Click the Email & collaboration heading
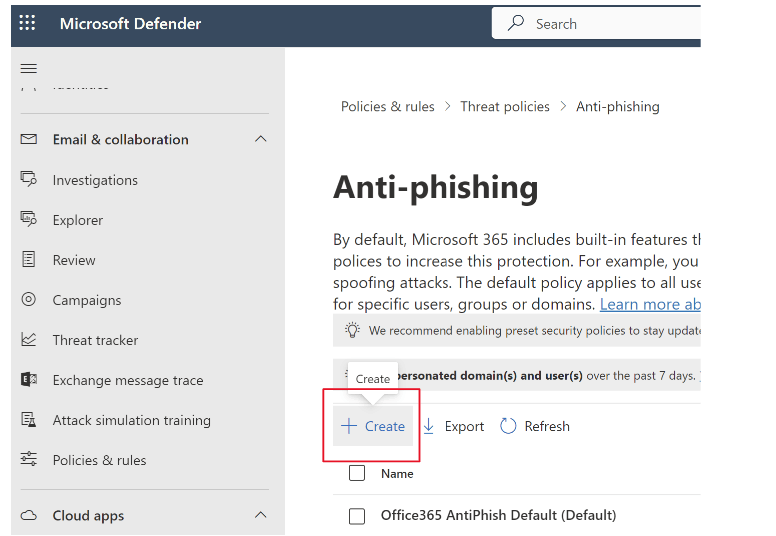Screen dimensions: 776x536 pyautogui.click(x=120, y=140)
